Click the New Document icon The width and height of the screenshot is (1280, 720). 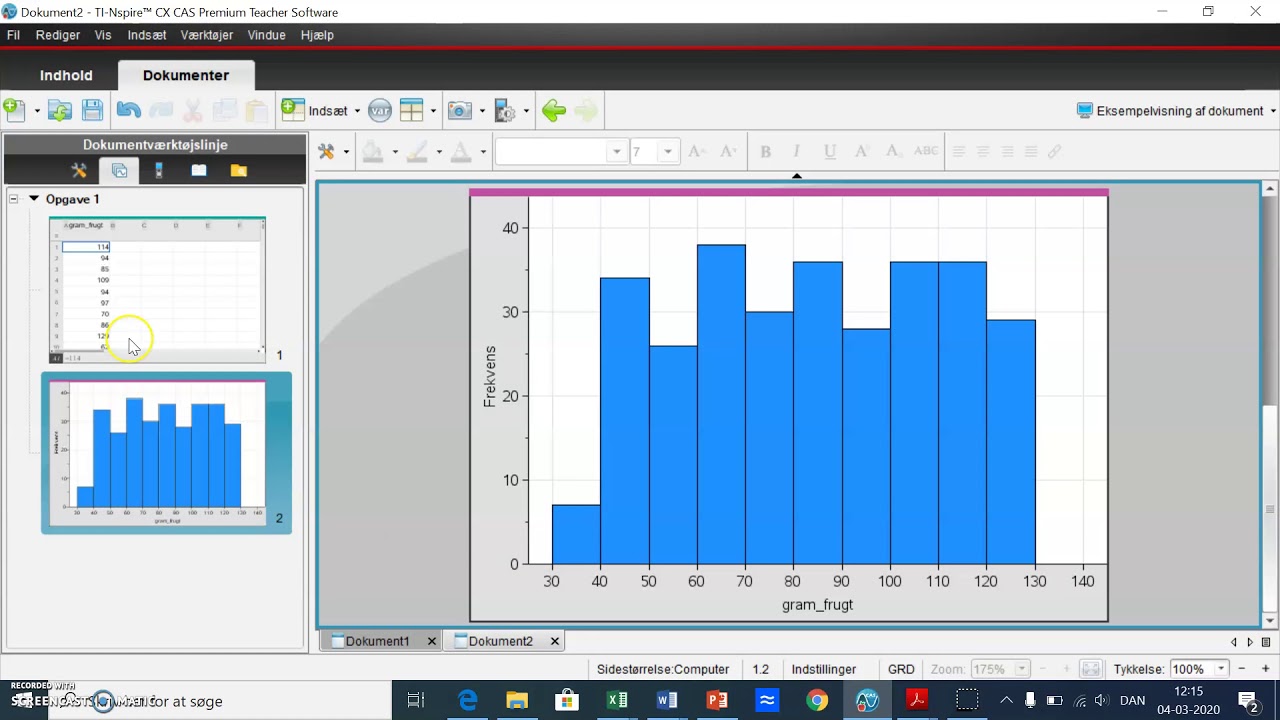[x=14, y=110]
